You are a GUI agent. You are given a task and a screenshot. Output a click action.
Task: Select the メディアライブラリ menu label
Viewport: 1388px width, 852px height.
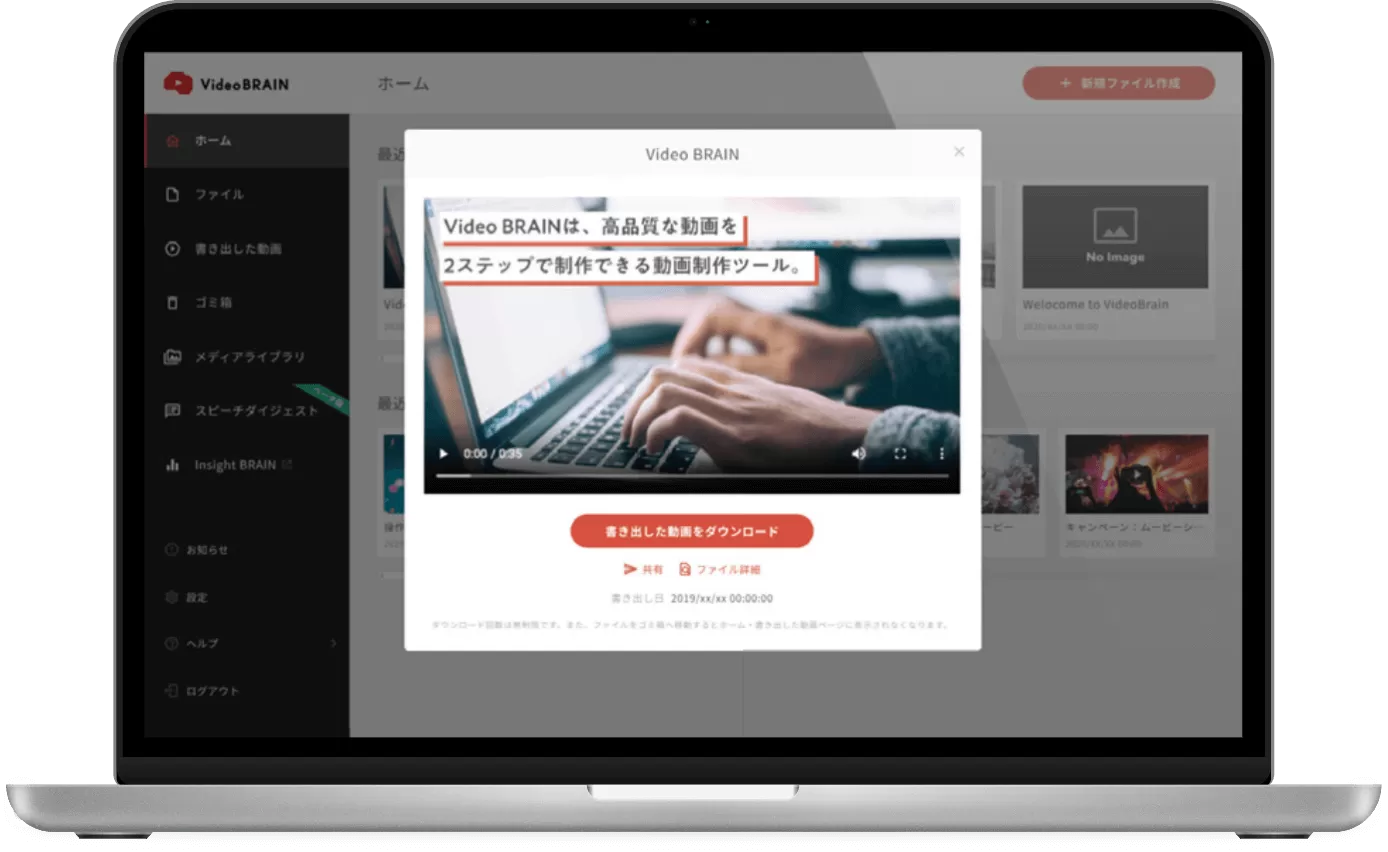click(250, 357)
